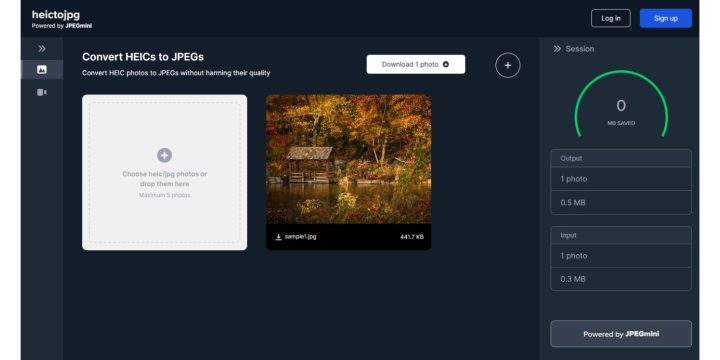Screen dimensions: 720x360
Task: Click Powered by JPEGmini under logo
Action: coord(62,26)
